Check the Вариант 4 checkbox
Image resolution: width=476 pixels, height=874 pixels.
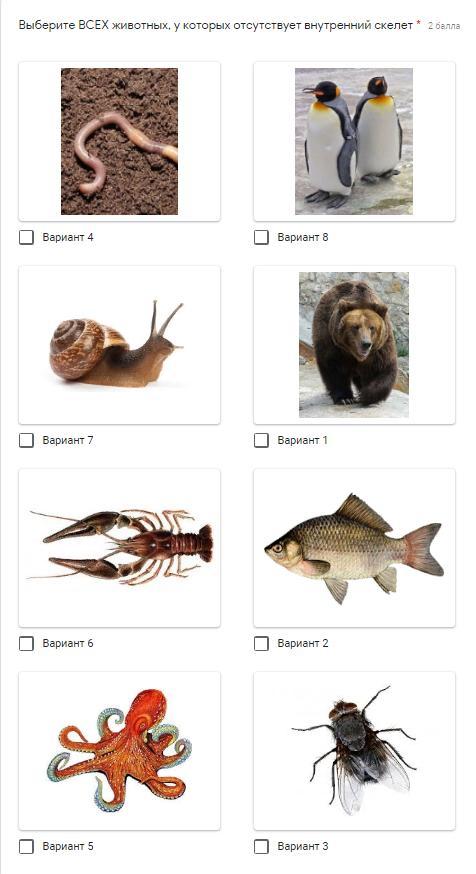[26, 237]
